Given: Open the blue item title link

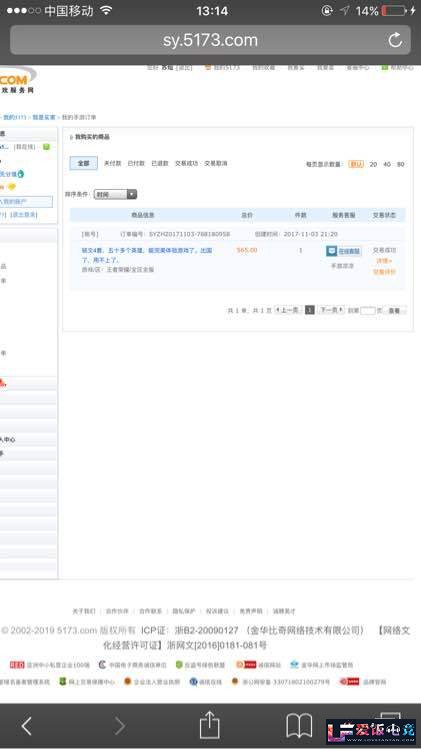Looking at the screenshot, I should point(146,254).
